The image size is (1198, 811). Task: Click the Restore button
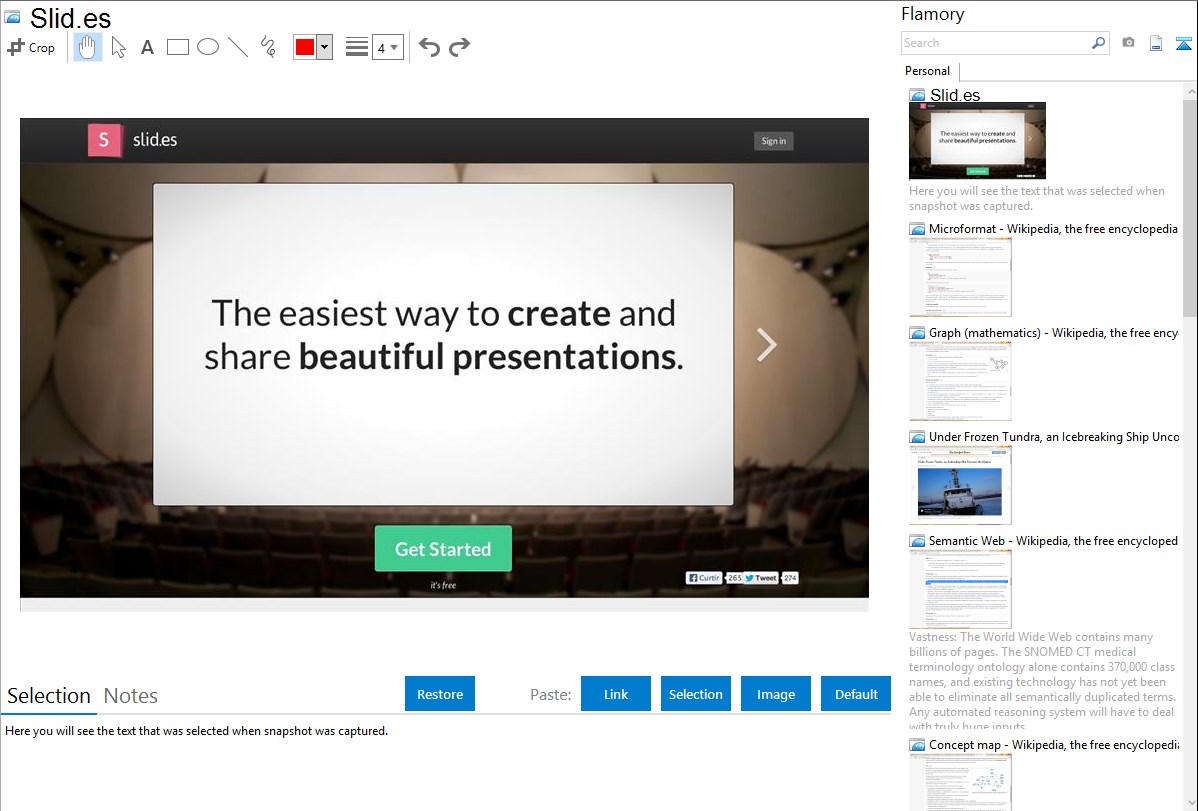point(440,694)
